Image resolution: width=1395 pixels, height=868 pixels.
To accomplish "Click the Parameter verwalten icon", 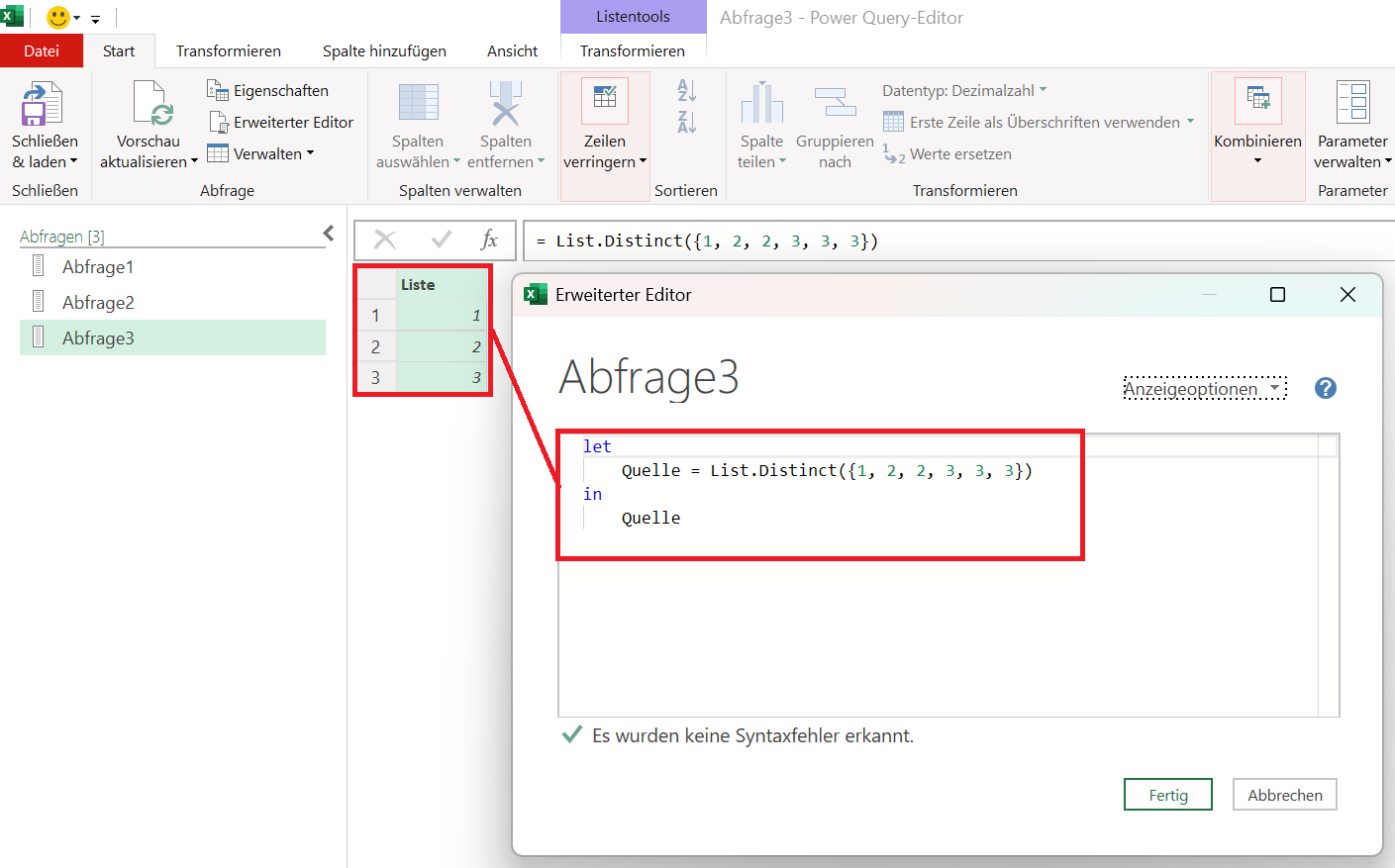I will pyautogui.click(x=1352, y=102).
